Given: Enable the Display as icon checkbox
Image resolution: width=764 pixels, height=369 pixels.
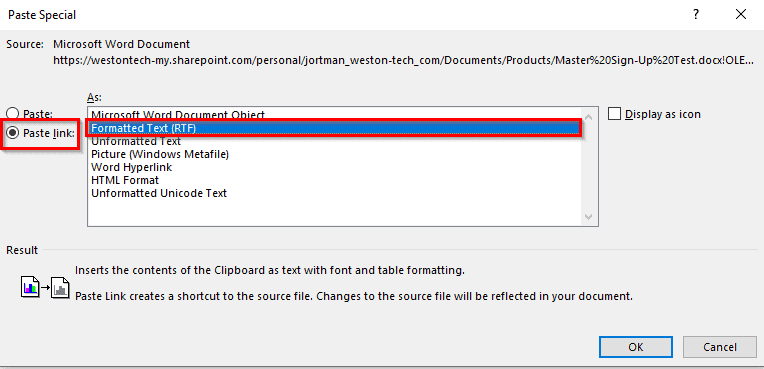Looking at the screenshot, I should [615, 114].
